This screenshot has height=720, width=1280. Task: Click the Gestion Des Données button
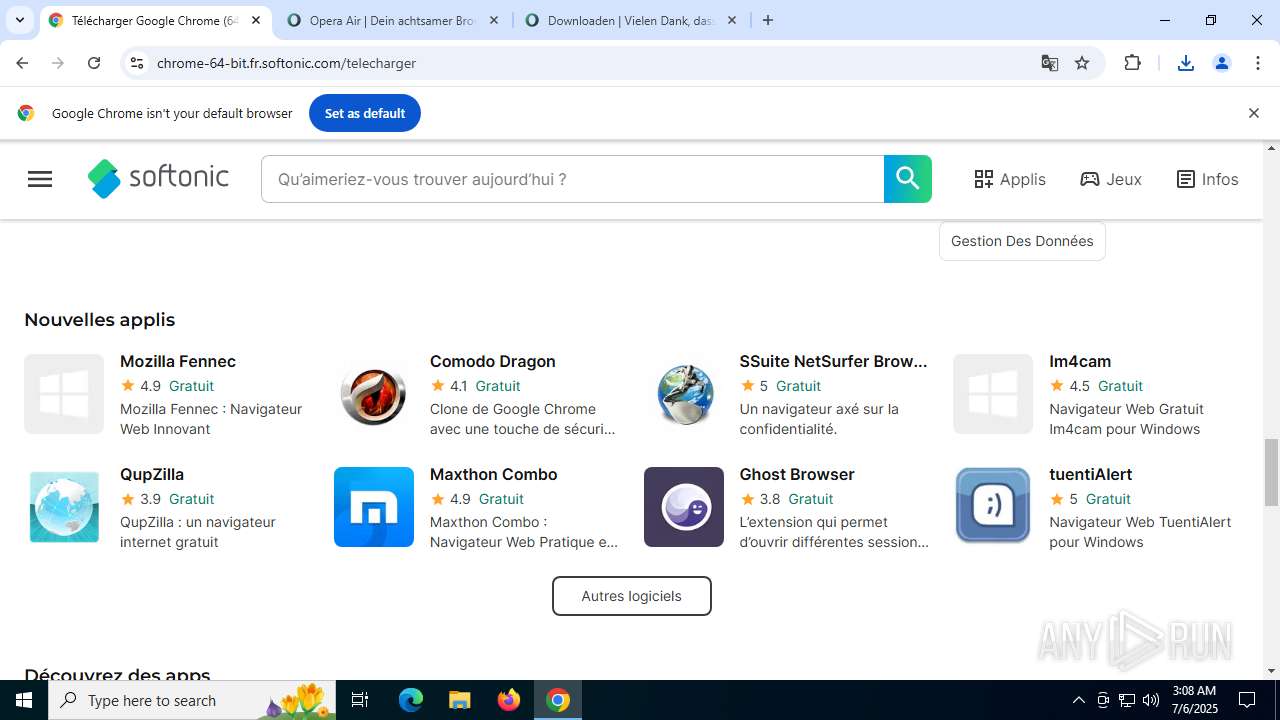1022,241
